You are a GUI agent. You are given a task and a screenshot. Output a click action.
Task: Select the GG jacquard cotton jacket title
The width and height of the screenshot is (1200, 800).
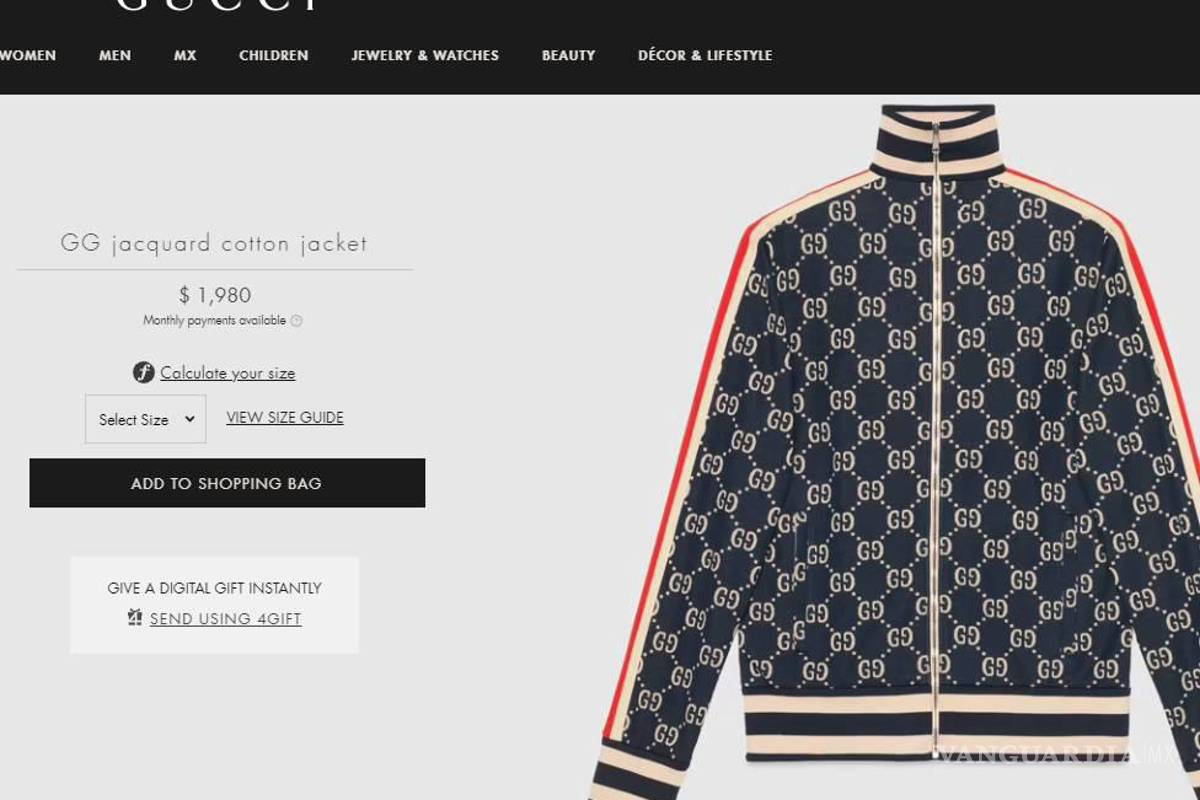pos(213,243)
